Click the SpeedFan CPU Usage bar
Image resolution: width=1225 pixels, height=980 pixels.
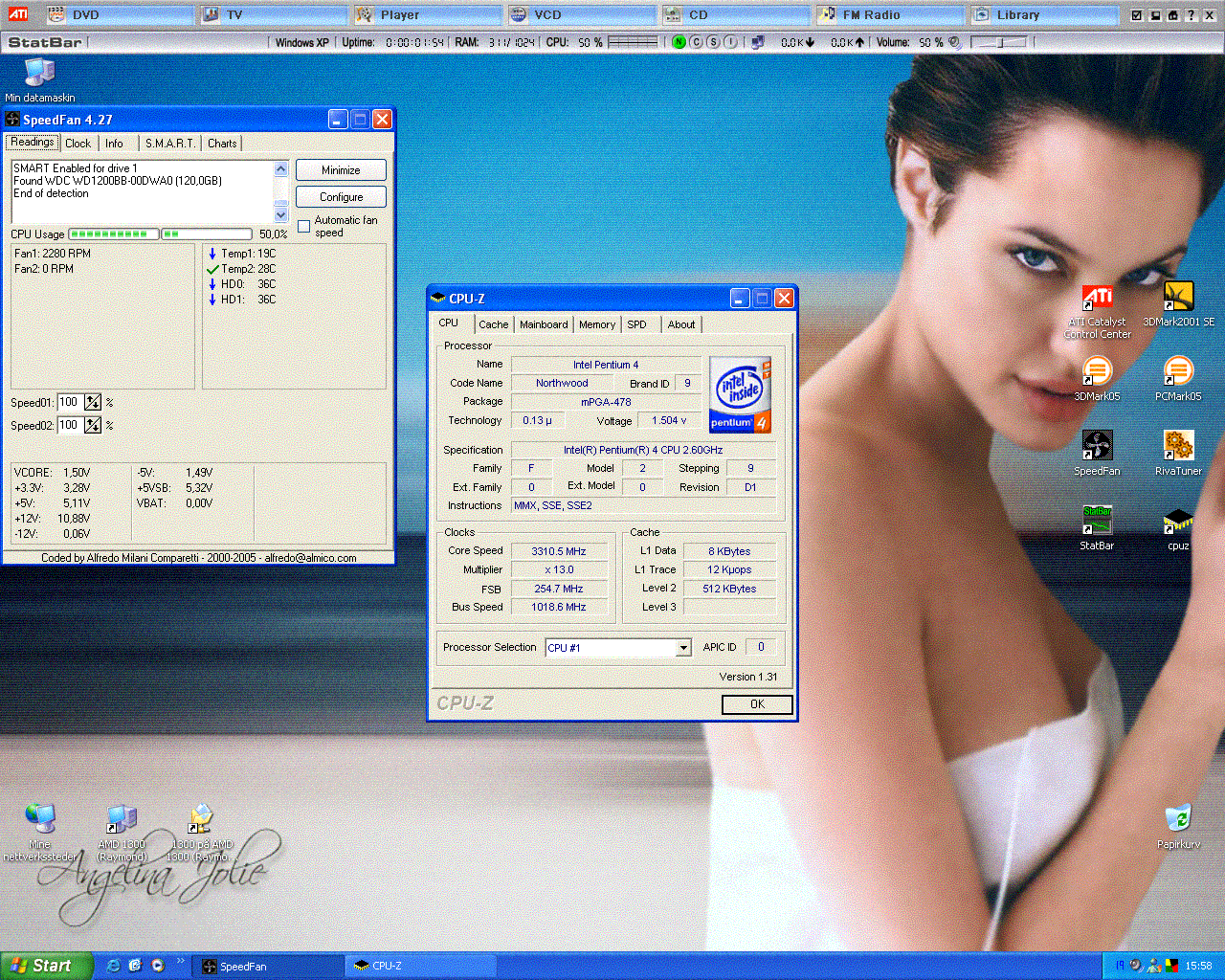point(160,234)
